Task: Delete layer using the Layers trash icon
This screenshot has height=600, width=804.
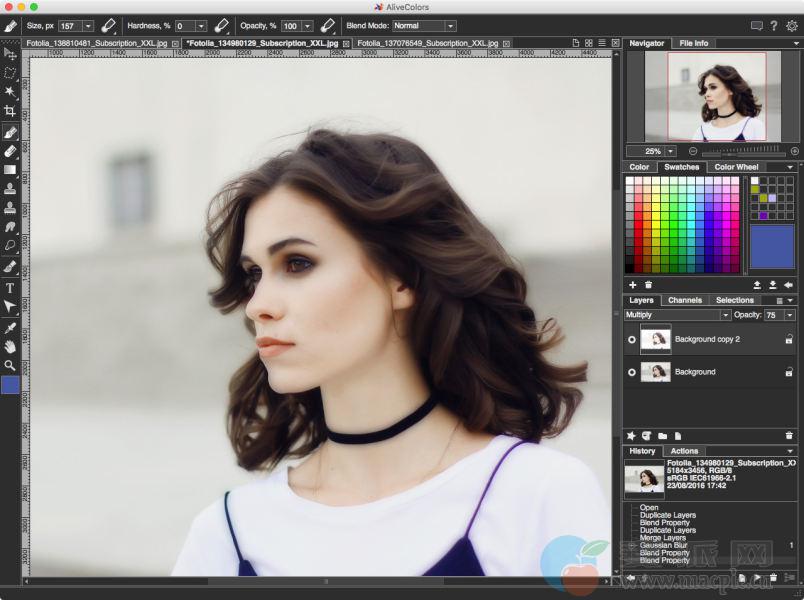Action: [x=789, y=436]
